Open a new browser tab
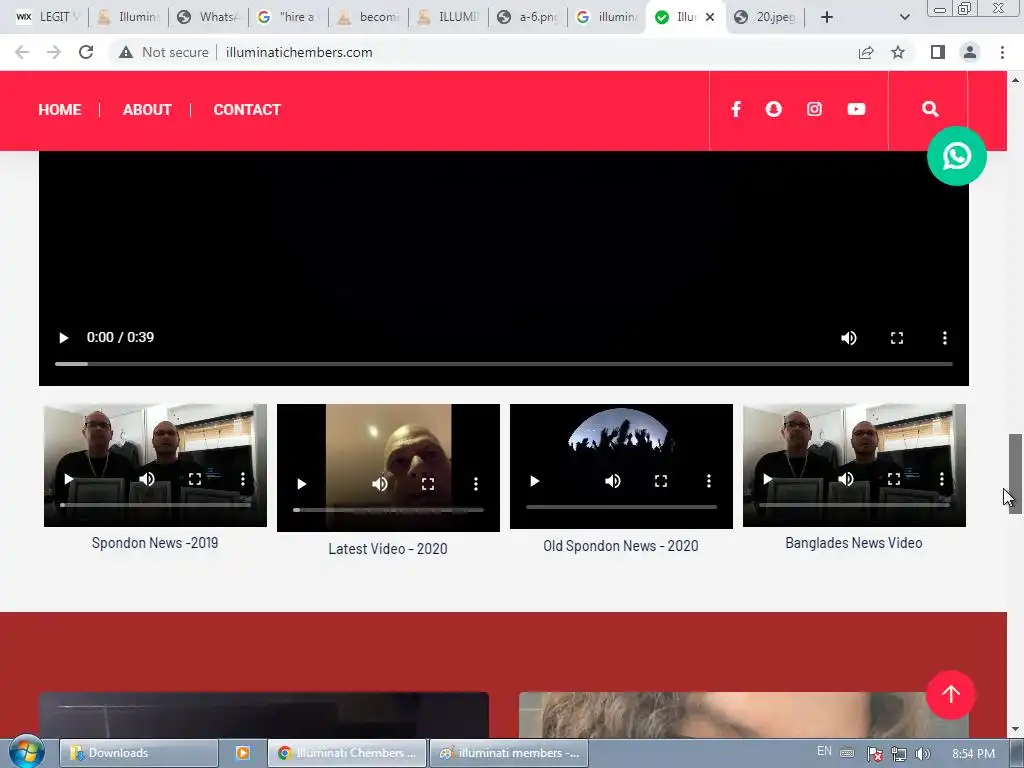 point(827,17)
